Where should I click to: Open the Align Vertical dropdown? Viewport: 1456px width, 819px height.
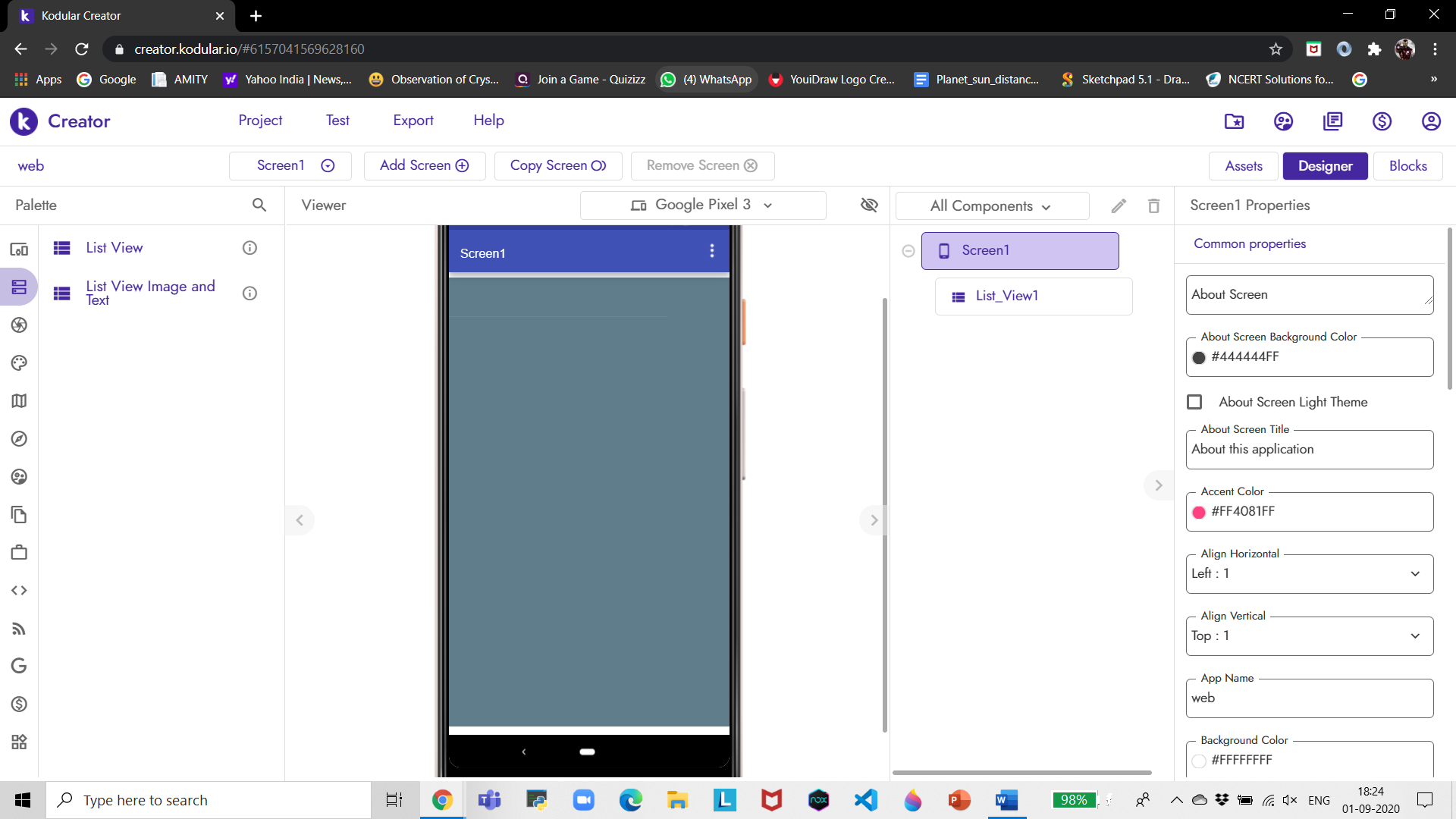1415,636
